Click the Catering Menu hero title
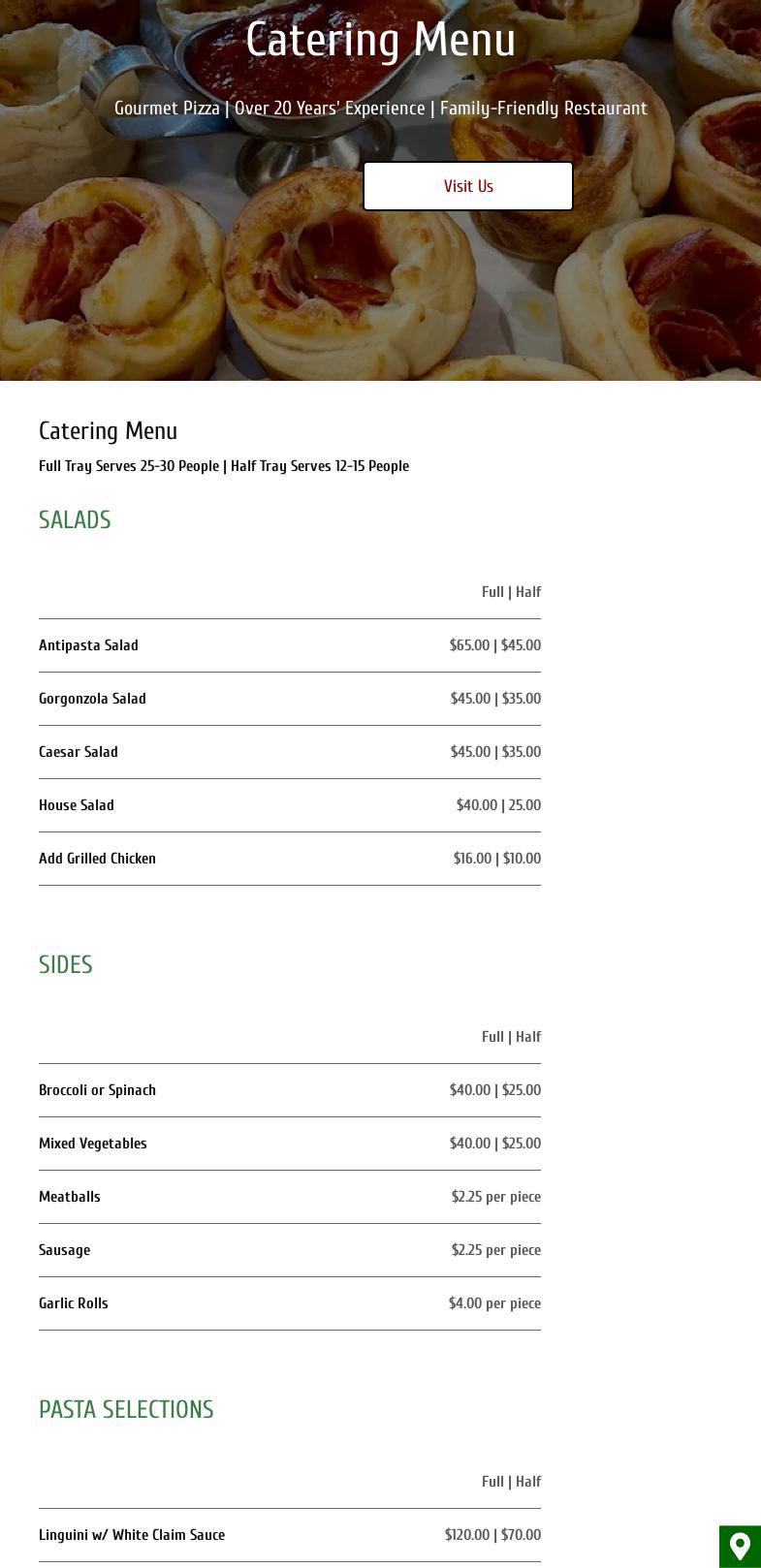This screenshot has height=1568, width=761. point(380,41)
